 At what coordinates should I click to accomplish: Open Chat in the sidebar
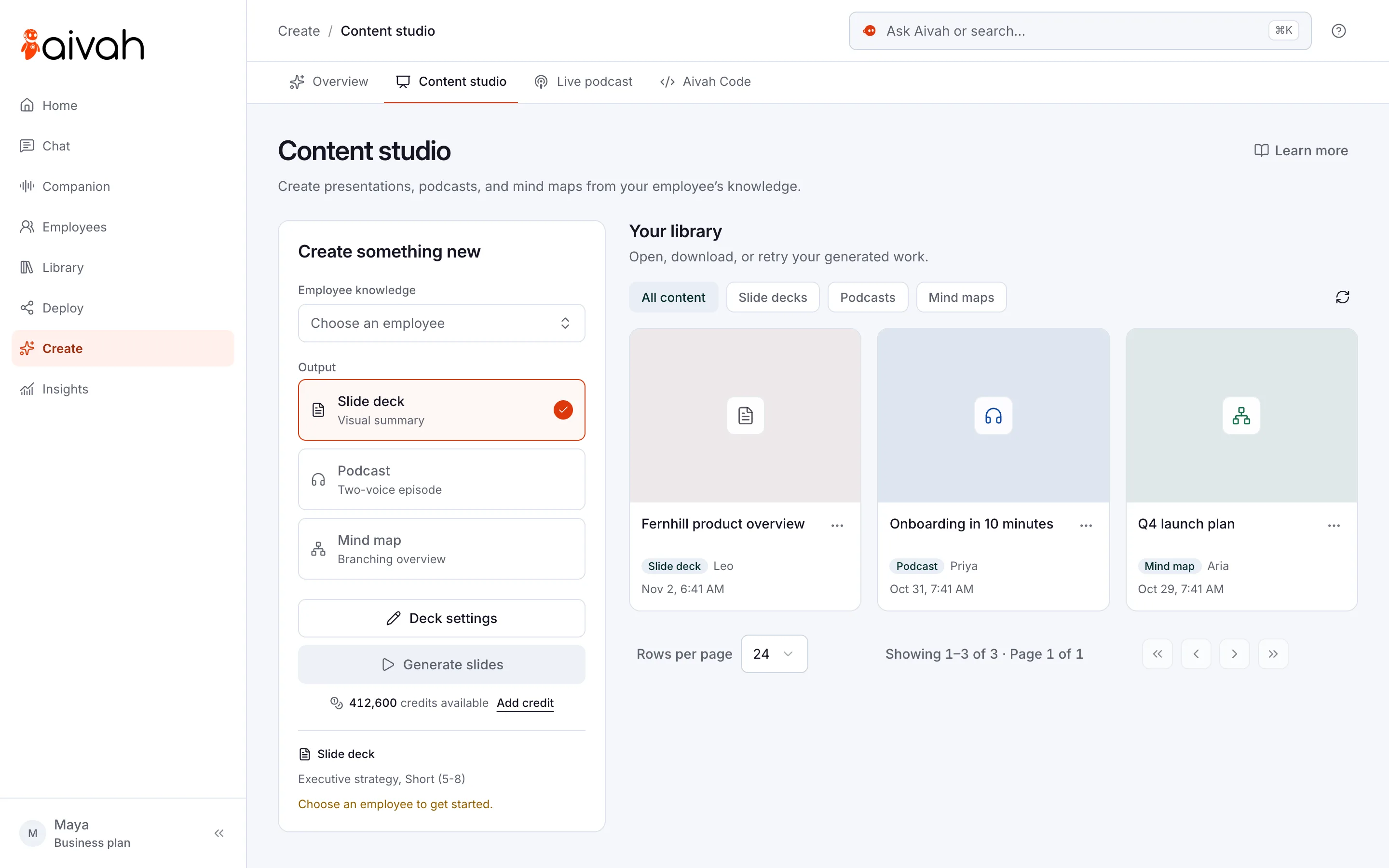[123, 146]
